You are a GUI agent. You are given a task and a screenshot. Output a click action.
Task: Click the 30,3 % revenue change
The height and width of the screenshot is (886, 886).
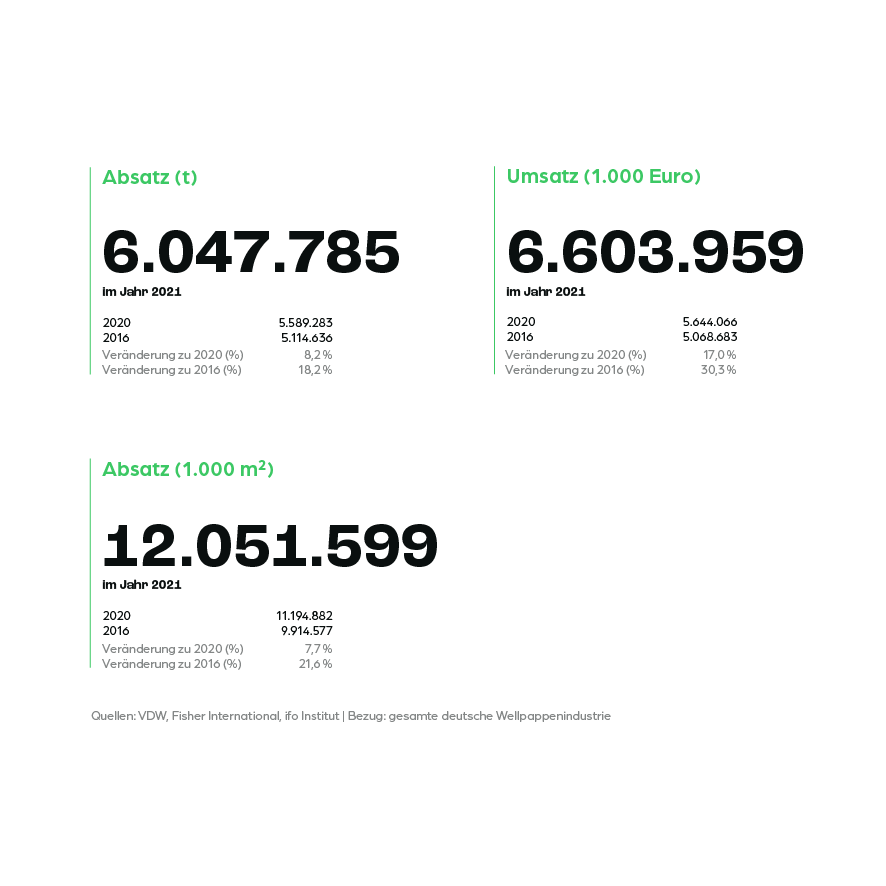tap(719, 370)
